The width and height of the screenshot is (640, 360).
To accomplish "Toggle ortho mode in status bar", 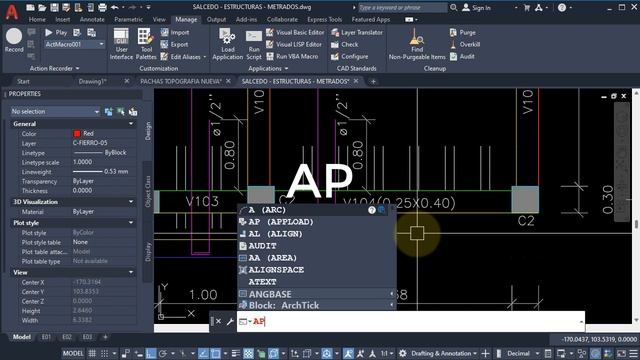I will click(151, 353).
